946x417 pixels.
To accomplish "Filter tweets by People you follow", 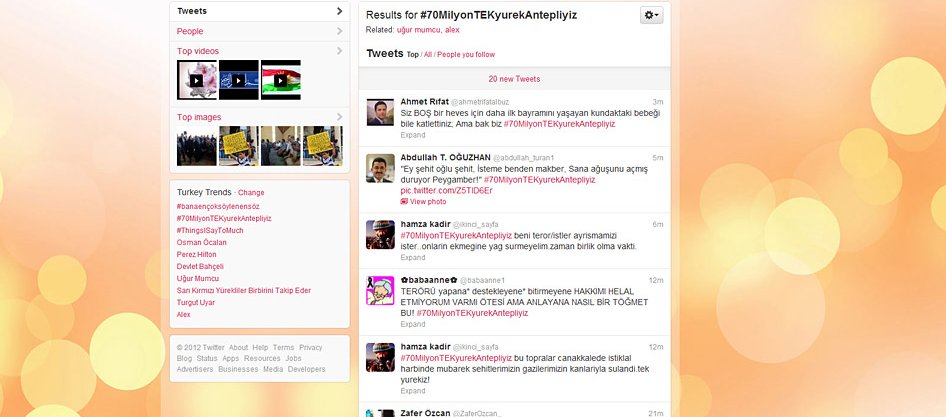I will coord(466,55).
